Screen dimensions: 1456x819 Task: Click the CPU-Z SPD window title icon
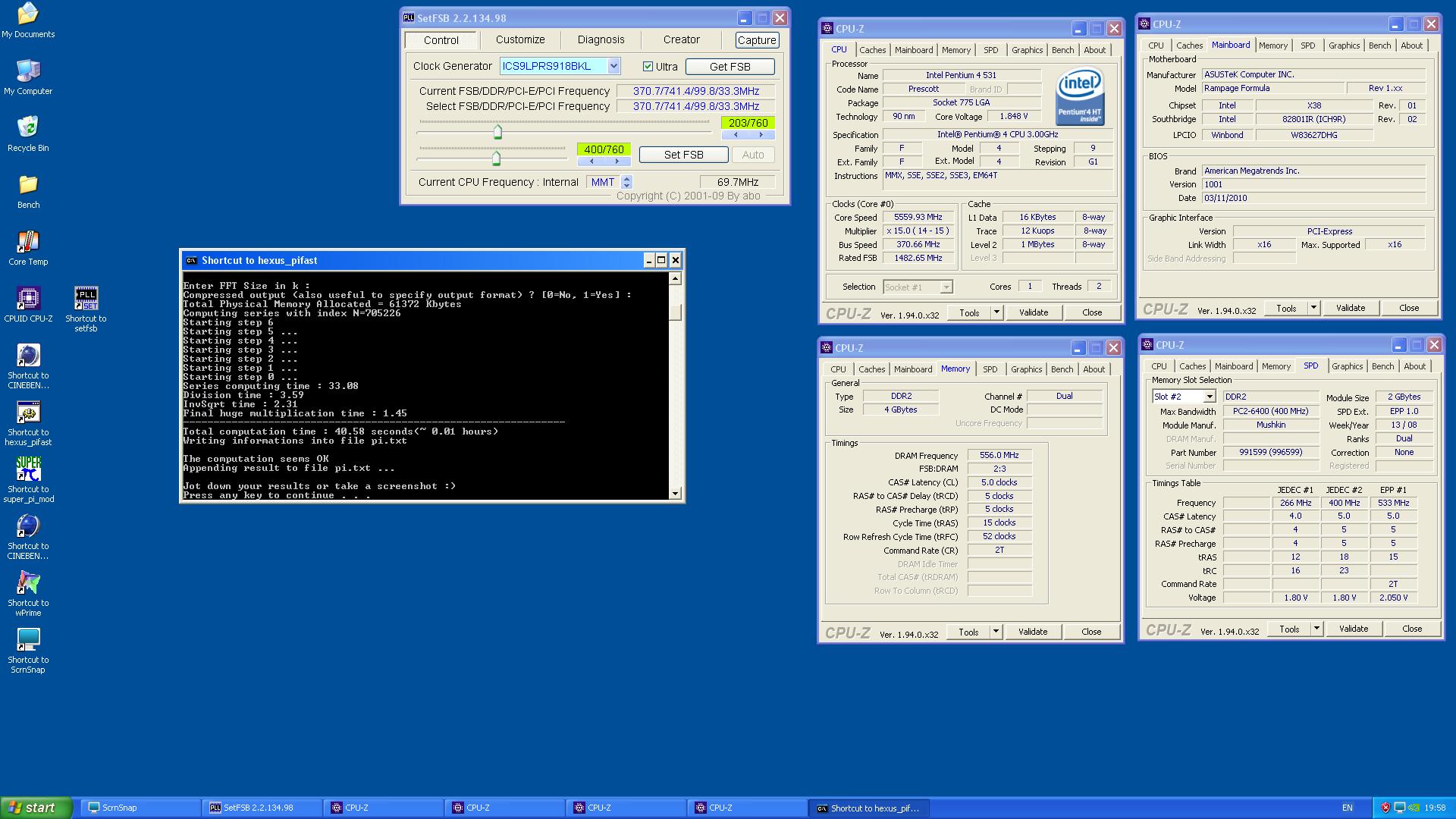point(1148,345)
